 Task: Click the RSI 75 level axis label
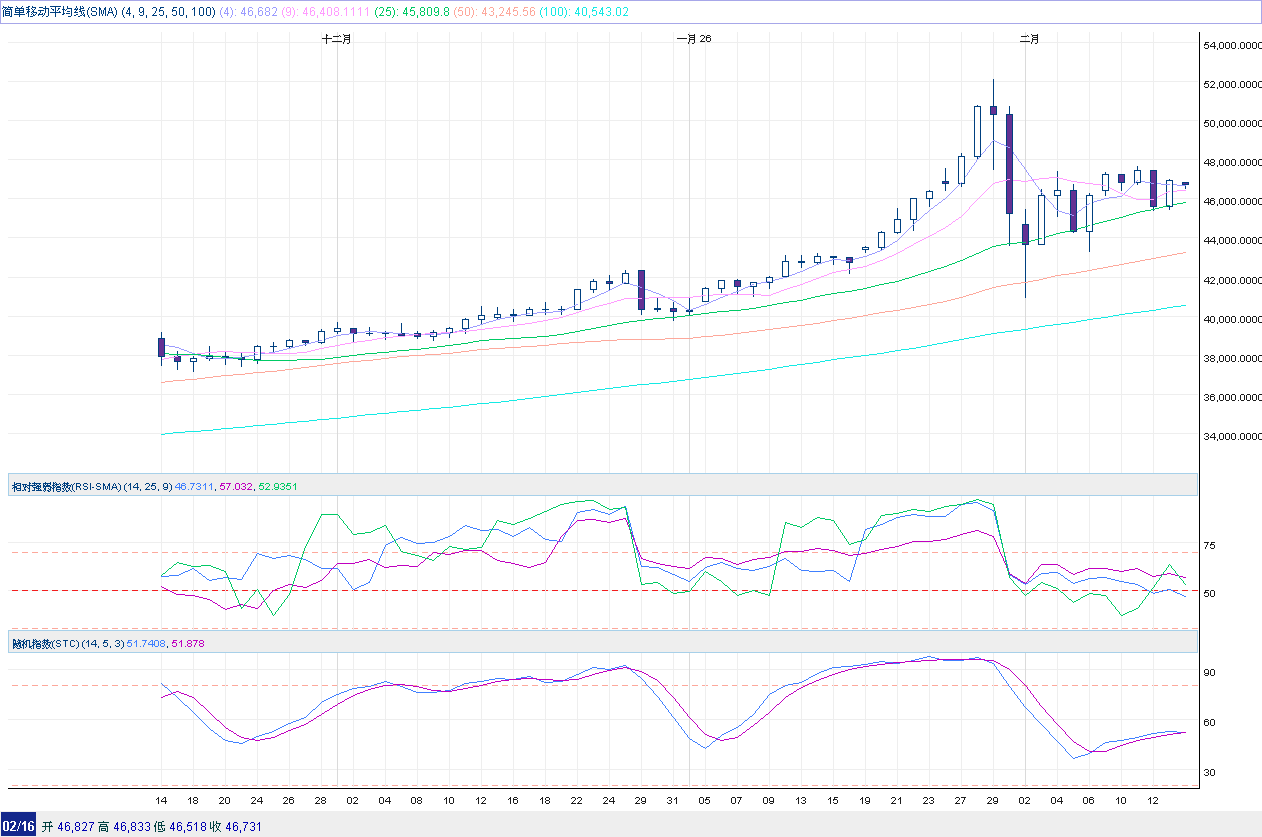point(1209,546)
